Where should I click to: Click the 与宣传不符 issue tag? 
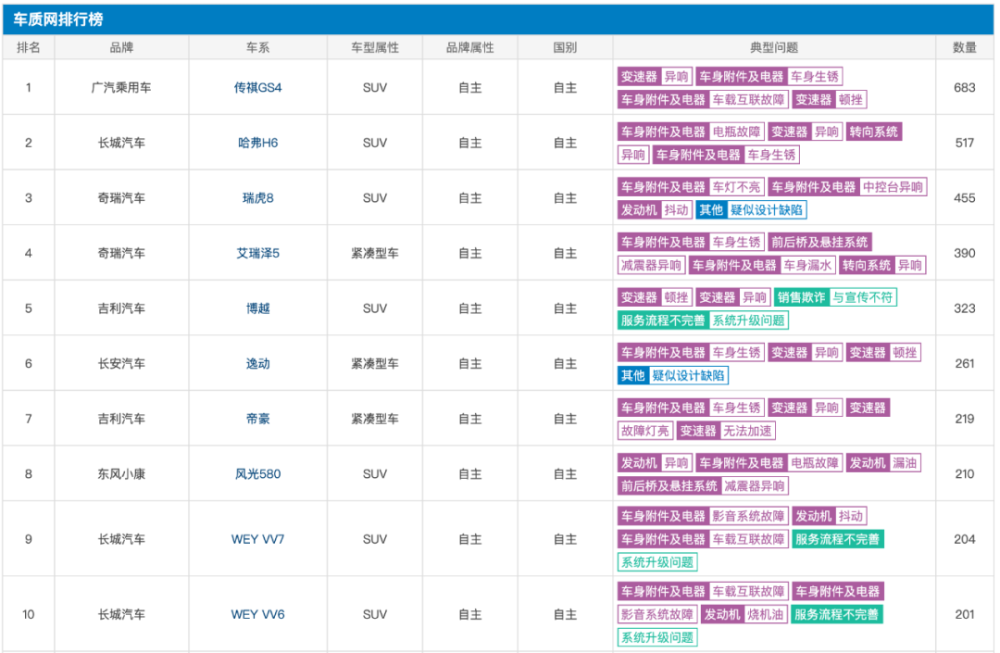click(862, 297)
